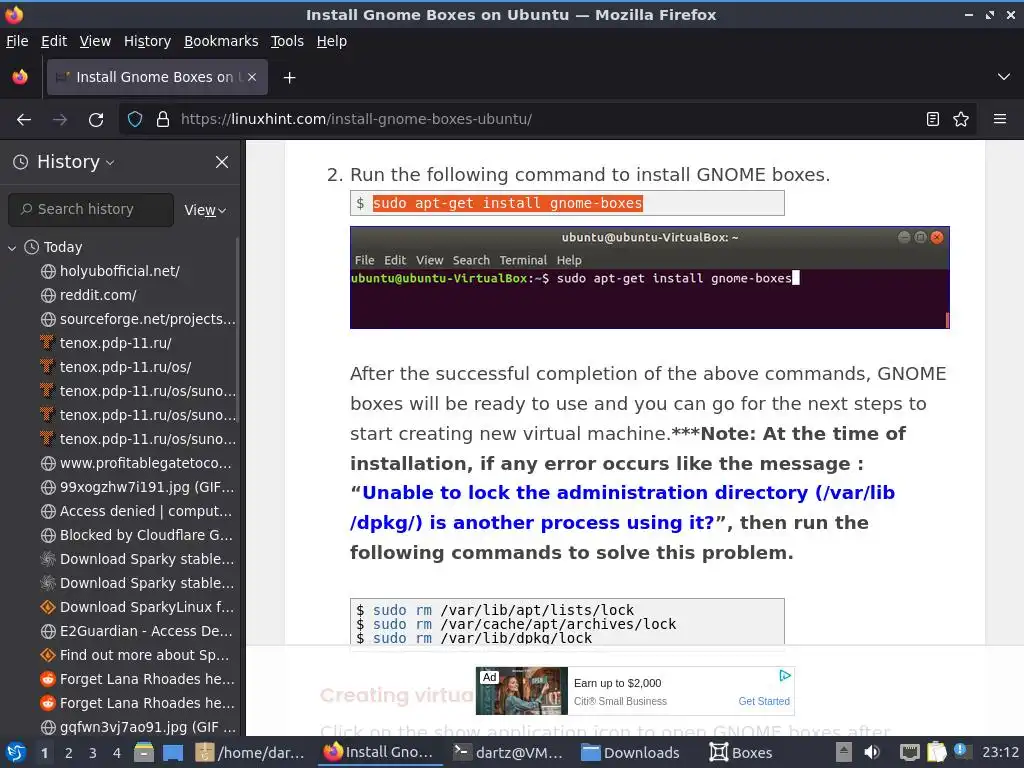This screenshot has width=1024, height=768.
Task: Select the Install Gnome Boxes tab
Action: 157,77
